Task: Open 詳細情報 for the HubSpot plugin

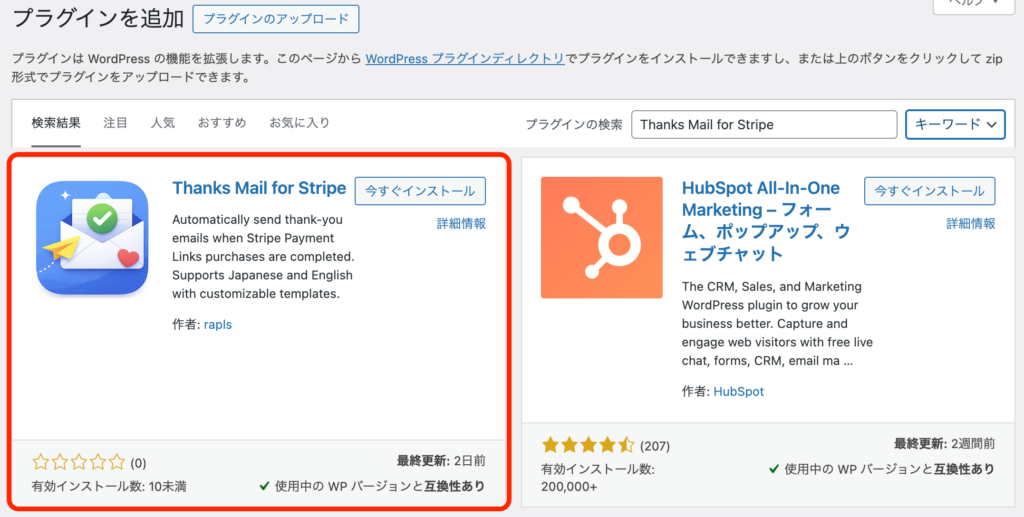Action: click(x=971, y=223)
